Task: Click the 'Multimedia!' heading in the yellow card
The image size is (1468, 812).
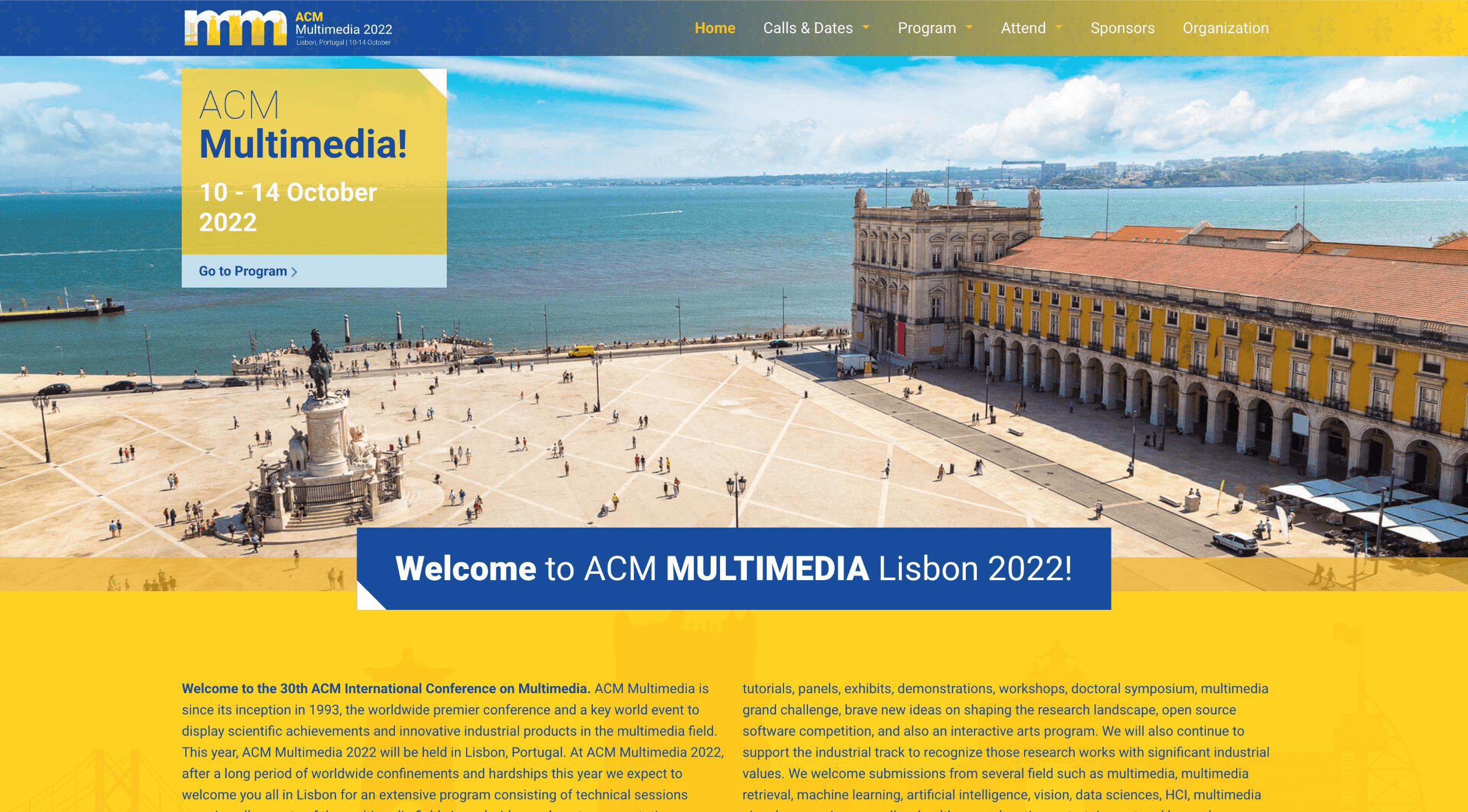Action: click(x=303, y=144)
